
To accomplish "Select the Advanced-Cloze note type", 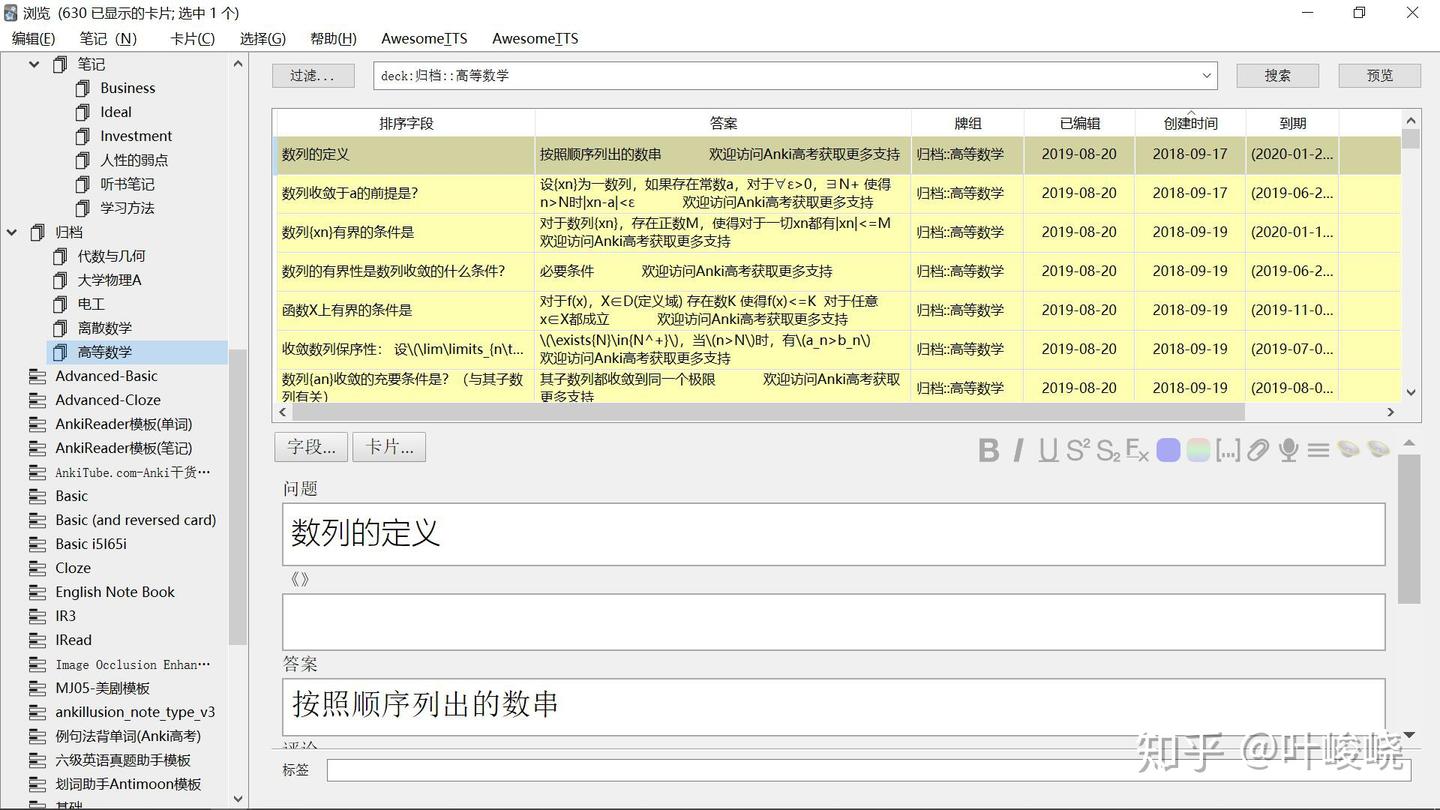I will coord(107,400).
